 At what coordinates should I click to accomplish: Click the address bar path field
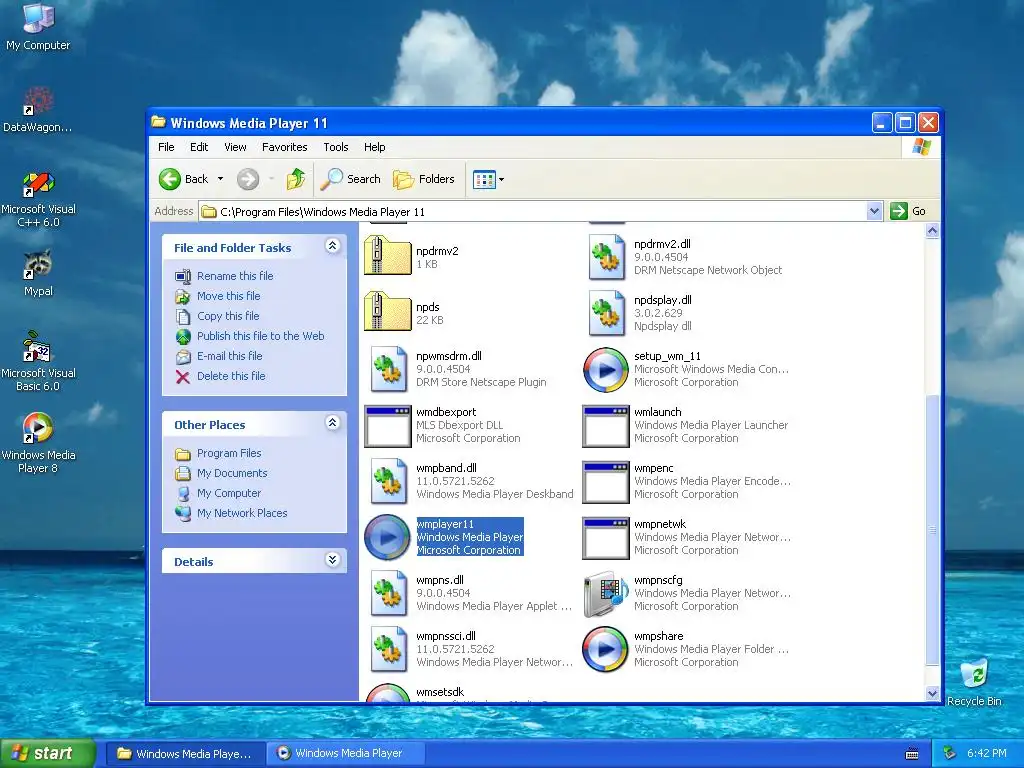(x=532, y=211)
